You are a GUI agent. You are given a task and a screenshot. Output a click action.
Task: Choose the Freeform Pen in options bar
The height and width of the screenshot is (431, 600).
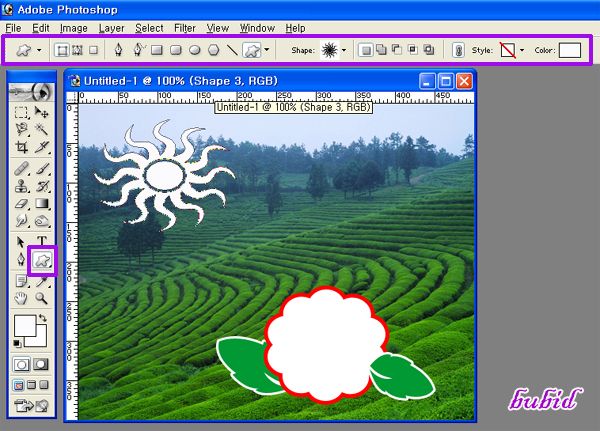[x=139, y=50]
